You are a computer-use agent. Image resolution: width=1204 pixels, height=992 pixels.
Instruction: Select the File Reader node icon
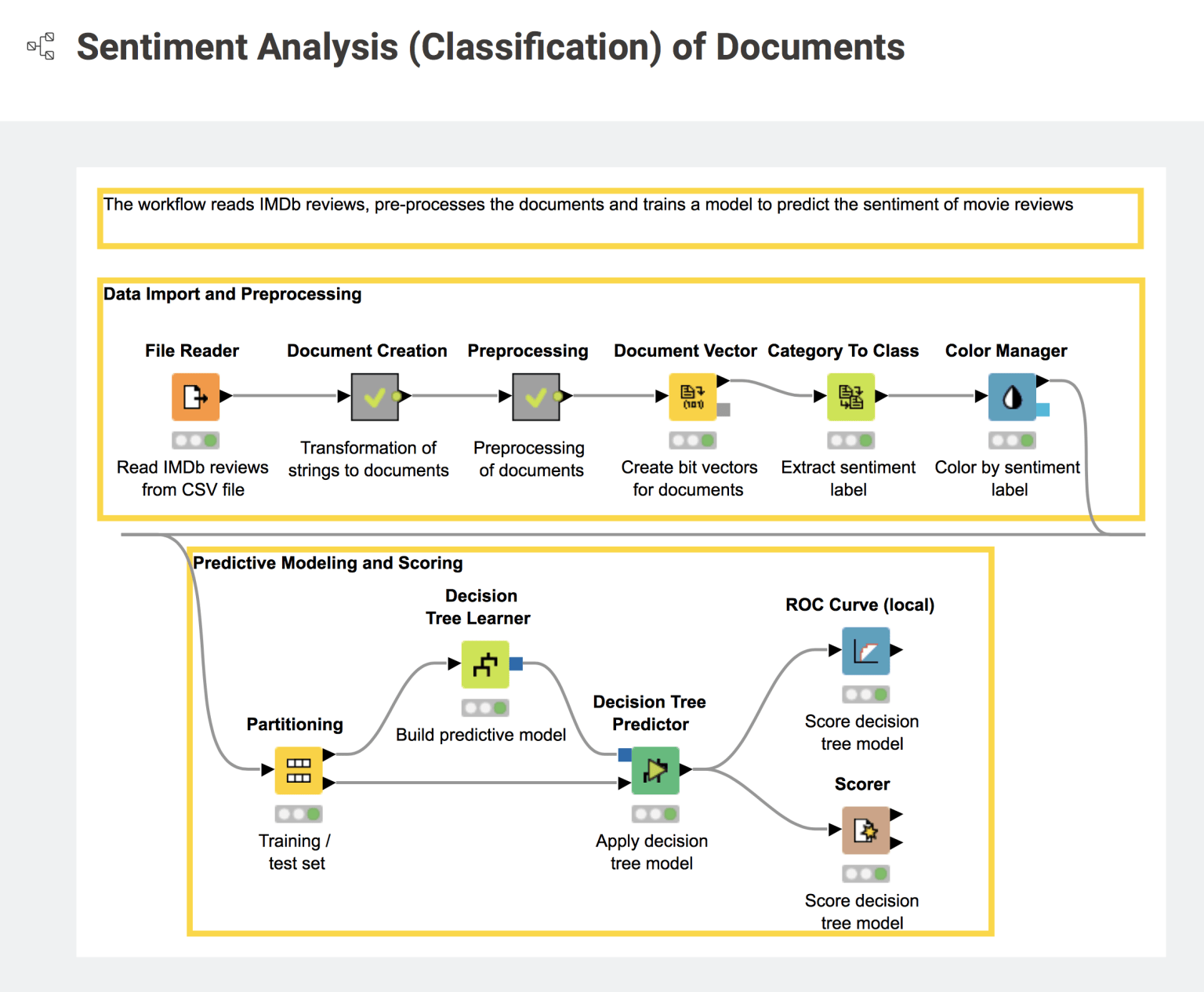[195, 397]
